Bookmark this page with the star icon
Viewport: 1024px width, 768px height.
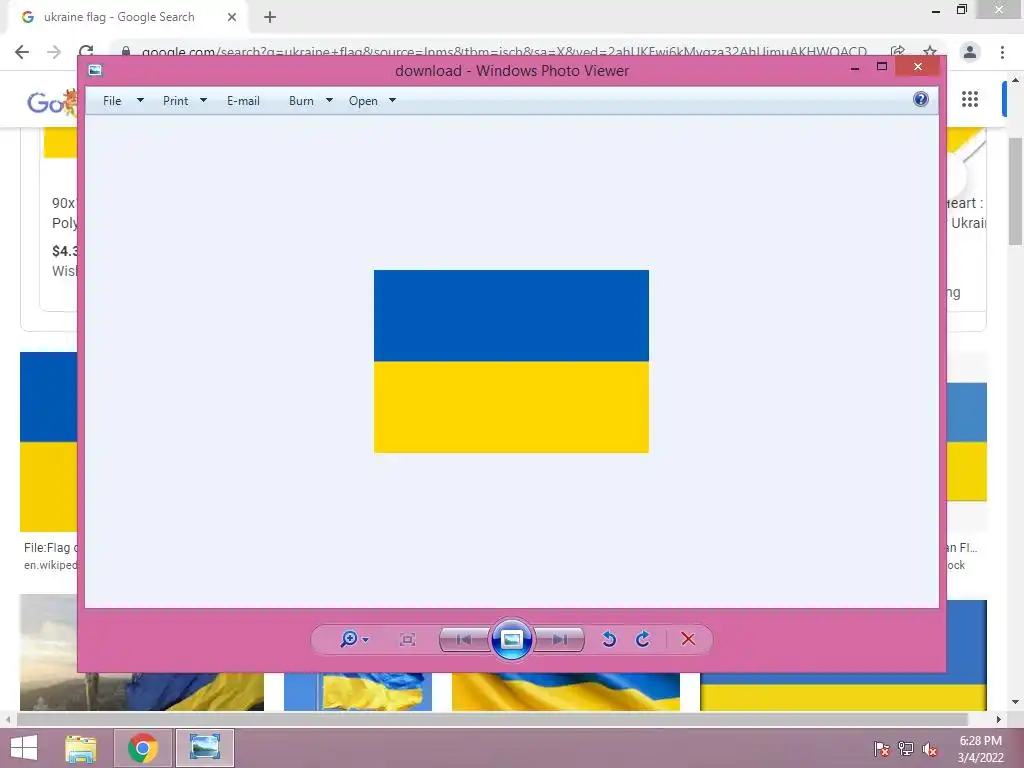[x=930, y=51]
